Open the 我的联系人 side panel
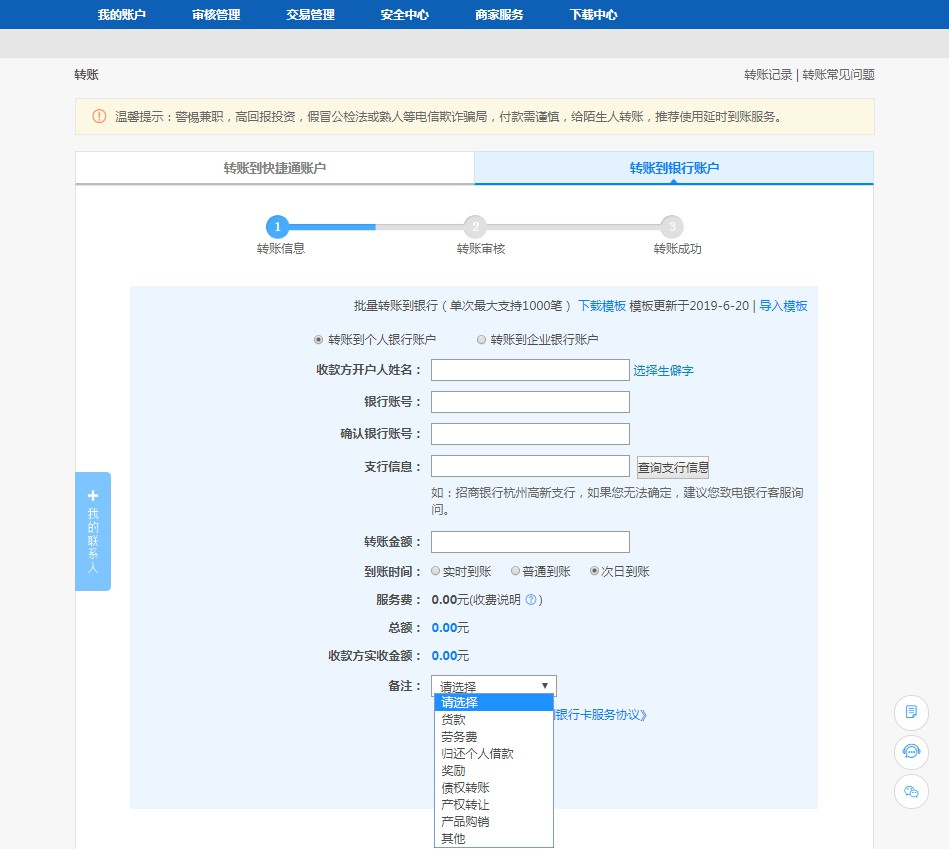 click(x=93, y=531)
